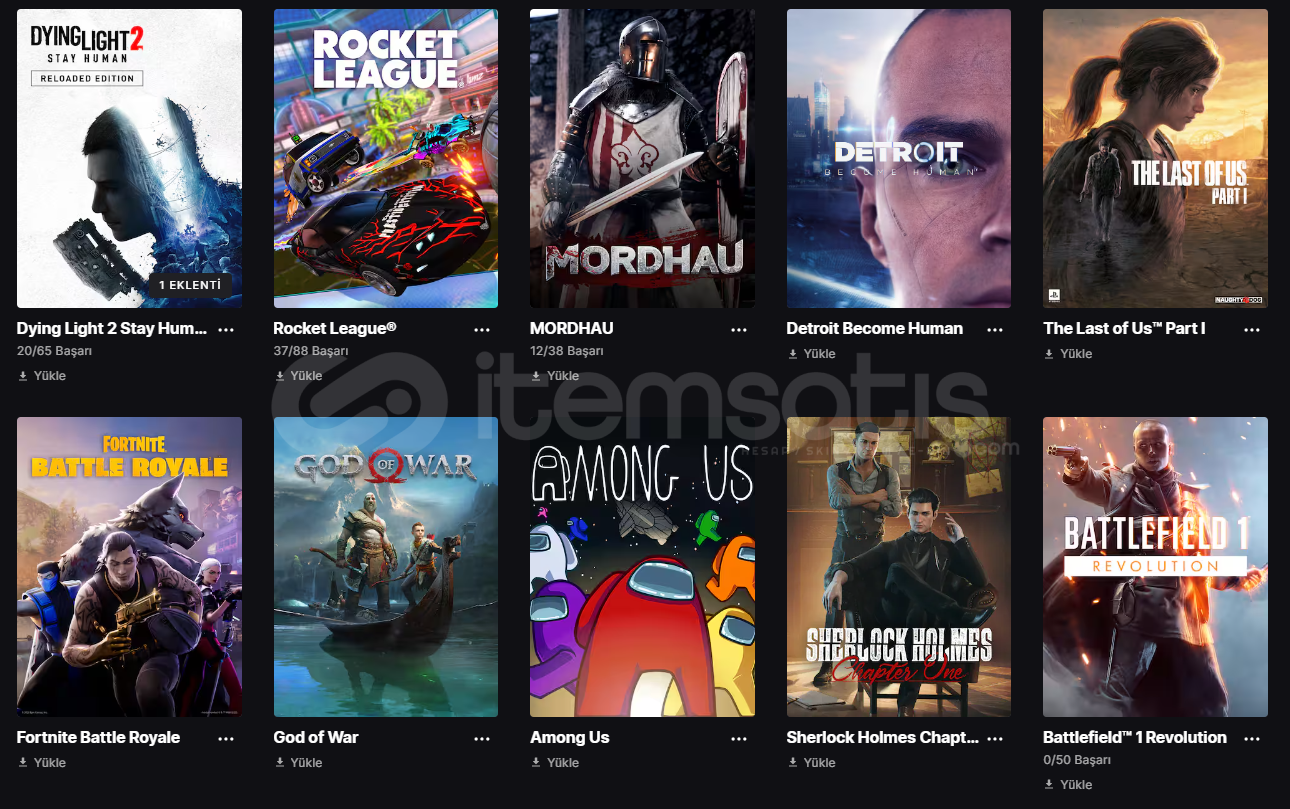Open more options for Battlefield 1 Revolution
This screenshot has width=1290, height=809.
point(1252,738)
